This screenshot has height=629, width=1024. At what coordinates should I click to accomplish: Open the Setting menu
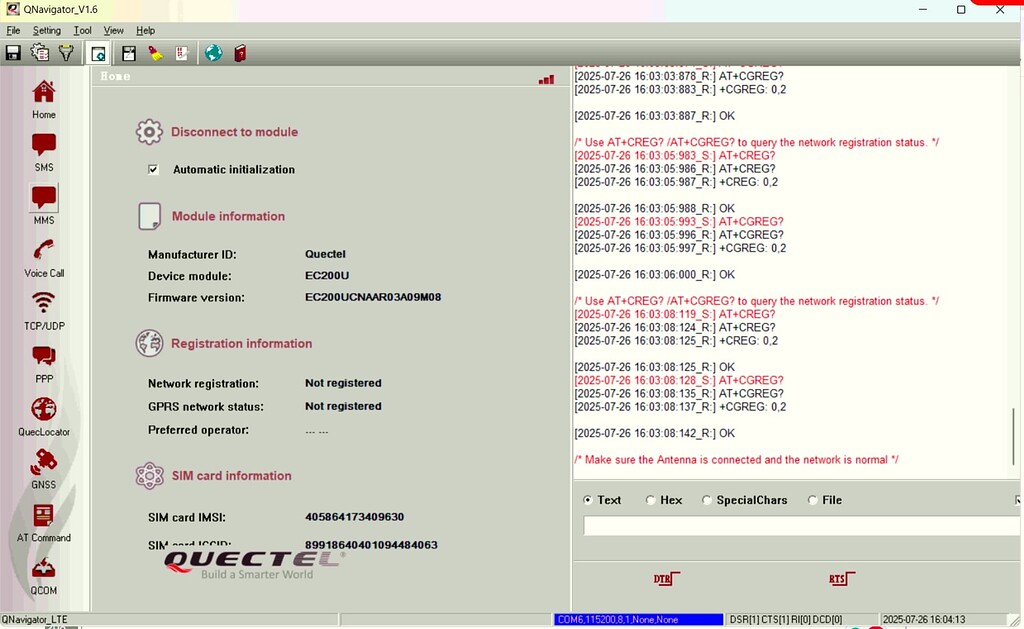click(47, 31)
